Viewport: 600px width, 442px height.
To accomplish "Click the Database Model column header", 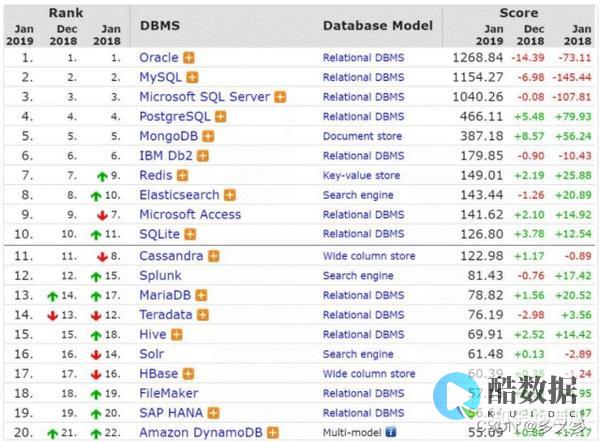I will pos(378,26).
